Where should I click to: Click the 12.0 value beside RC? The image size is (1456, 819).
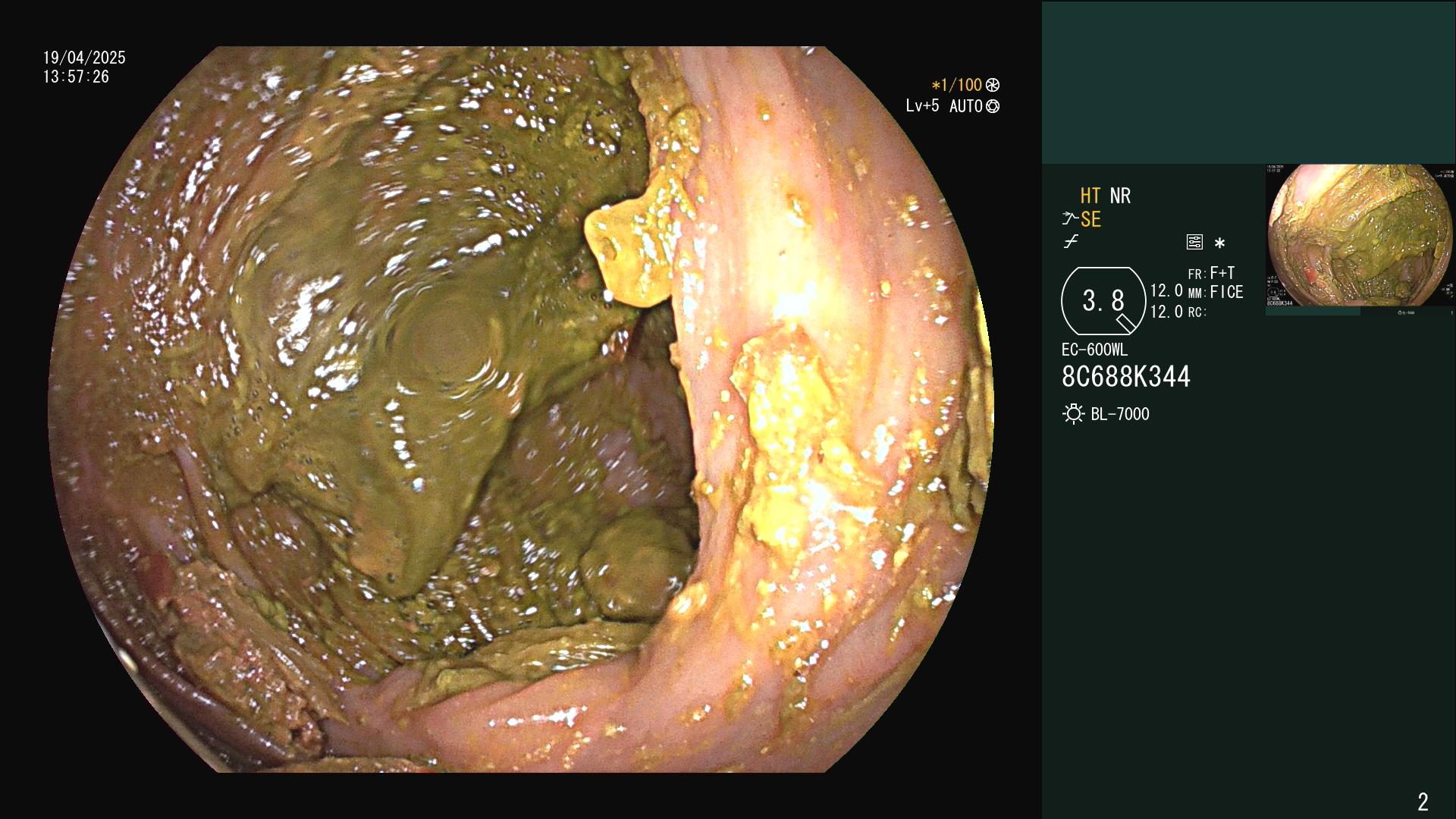1166,312
